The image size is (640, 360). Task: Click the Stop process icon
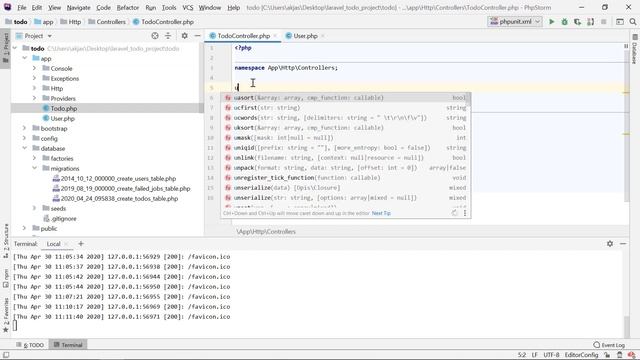604,22
